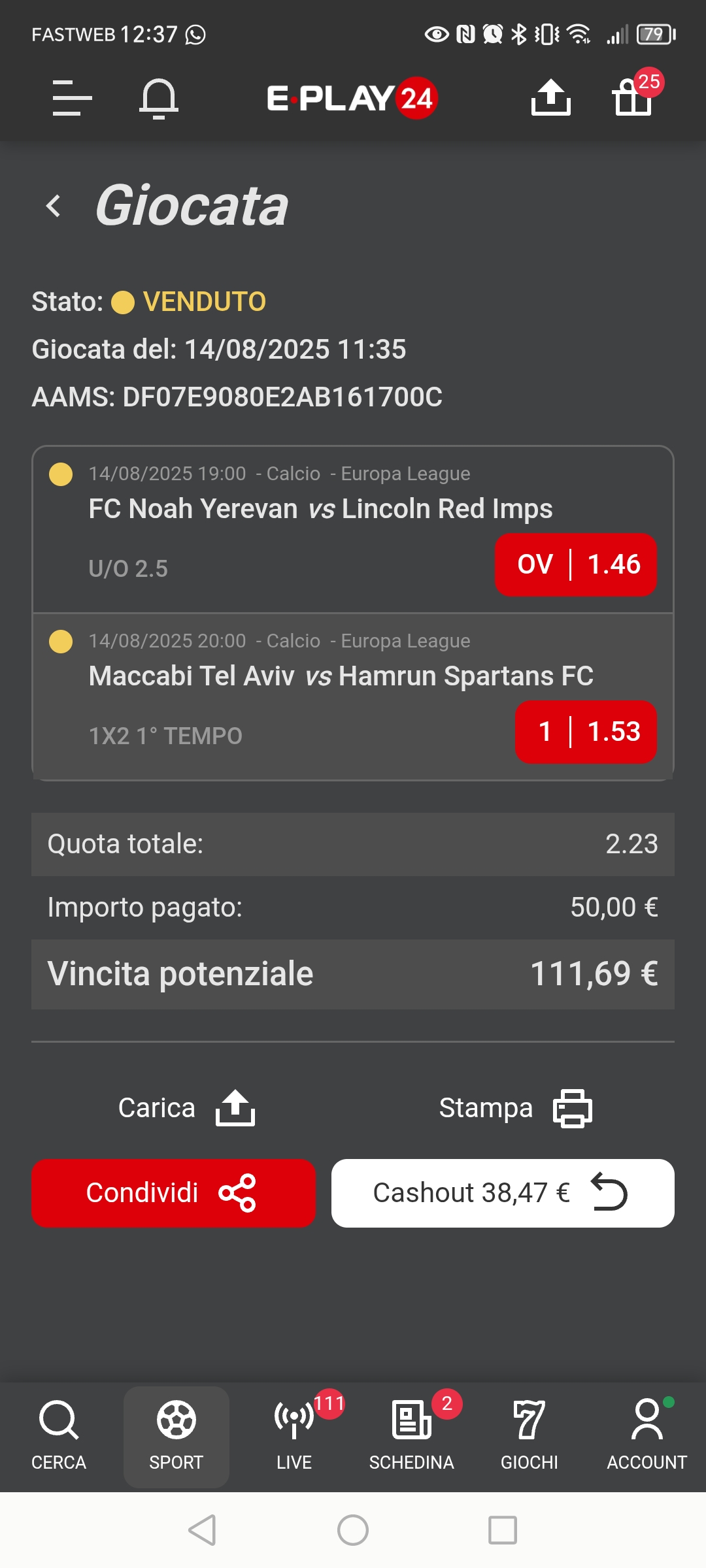
Task: Open the SCHEDINA bet slip tab
Action: coord(412,1435)
